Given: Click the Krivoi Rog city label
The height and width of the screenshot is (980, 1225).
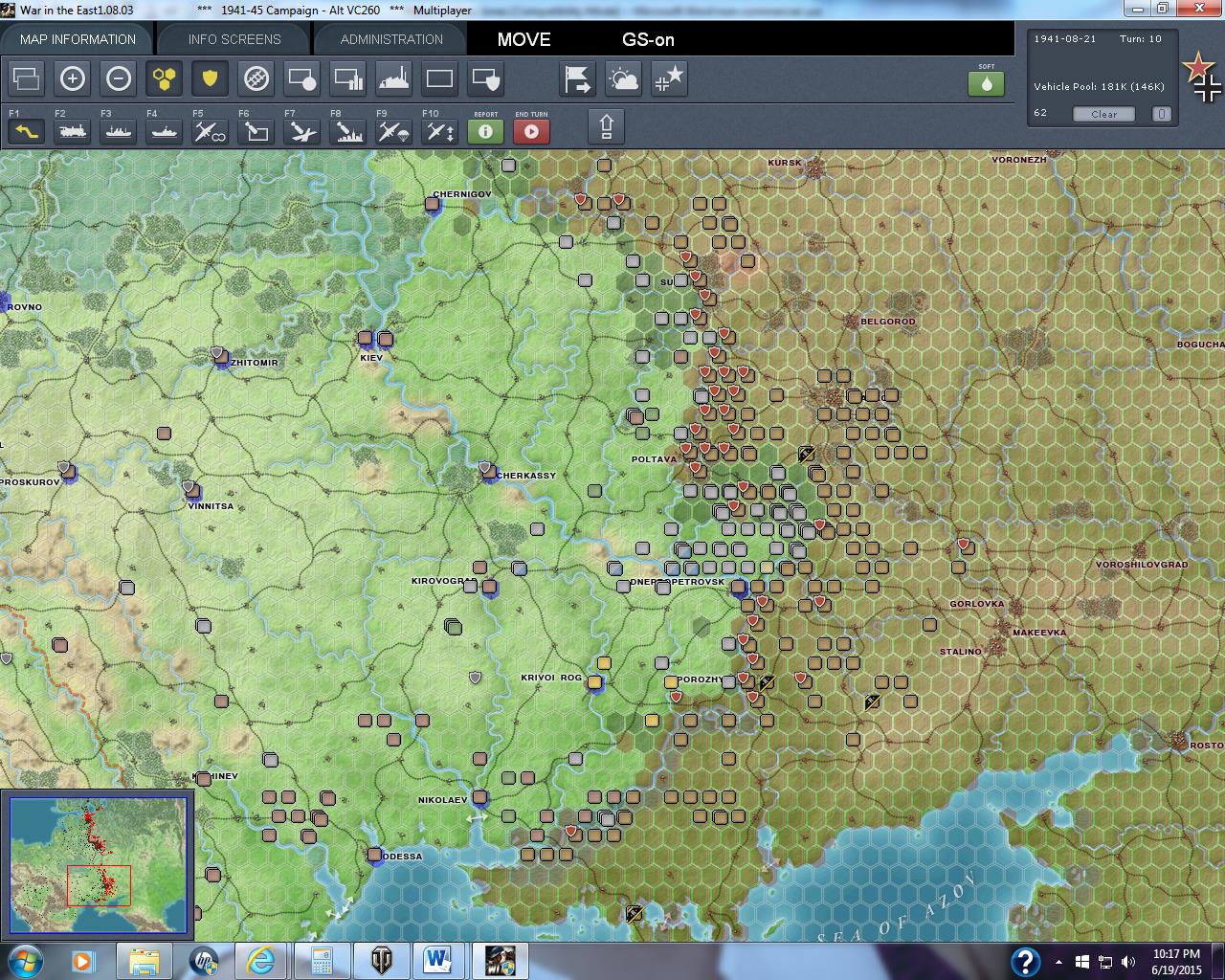Looking at the screenshot, I should point(551,678).
